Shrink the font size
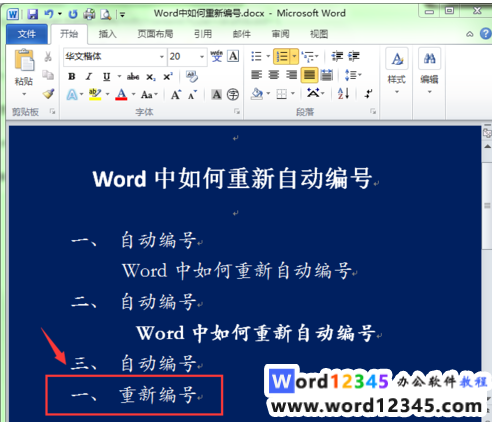This screenshot has height=422, width=492. tap(192, 95)
